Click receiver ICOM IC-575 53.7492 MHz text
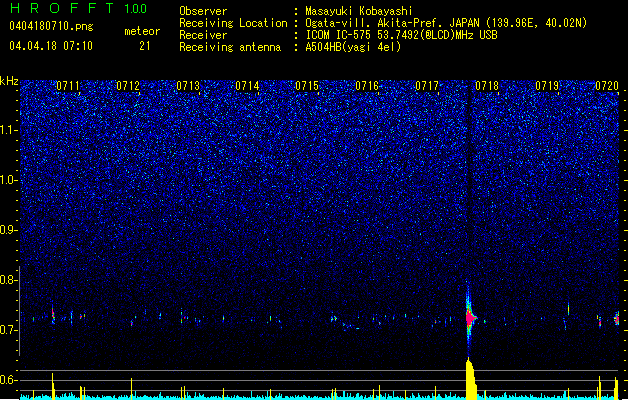Viewport: 629px width, 400px height. point(401,35)
